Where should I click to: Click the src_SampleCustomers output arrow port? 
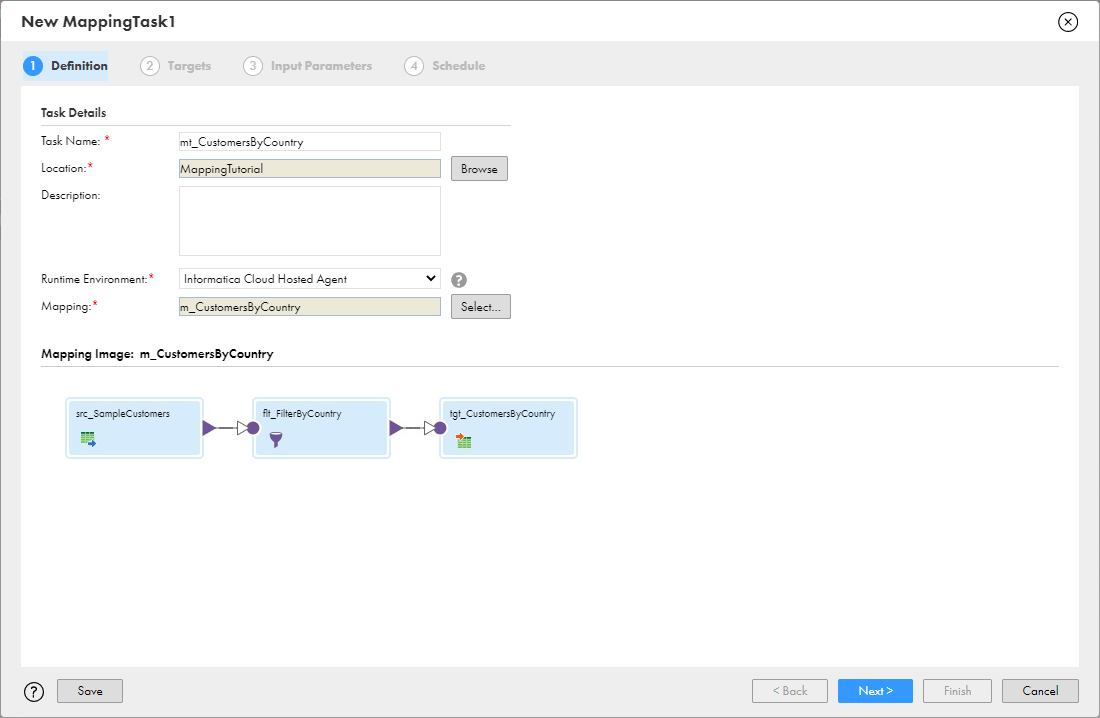[x=209, y=427]
